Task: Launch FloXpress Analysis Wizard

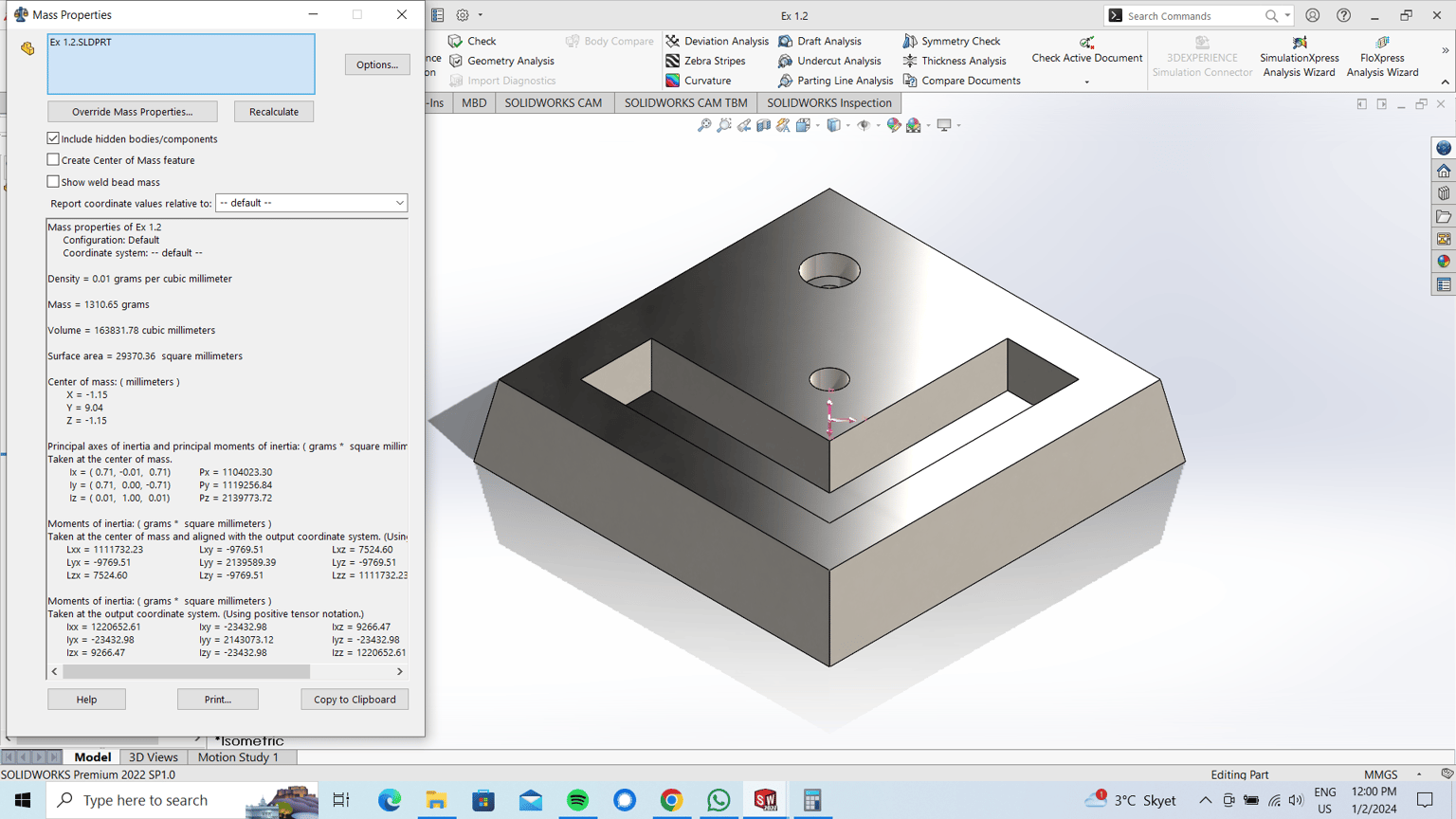Action: [1382, 57]
